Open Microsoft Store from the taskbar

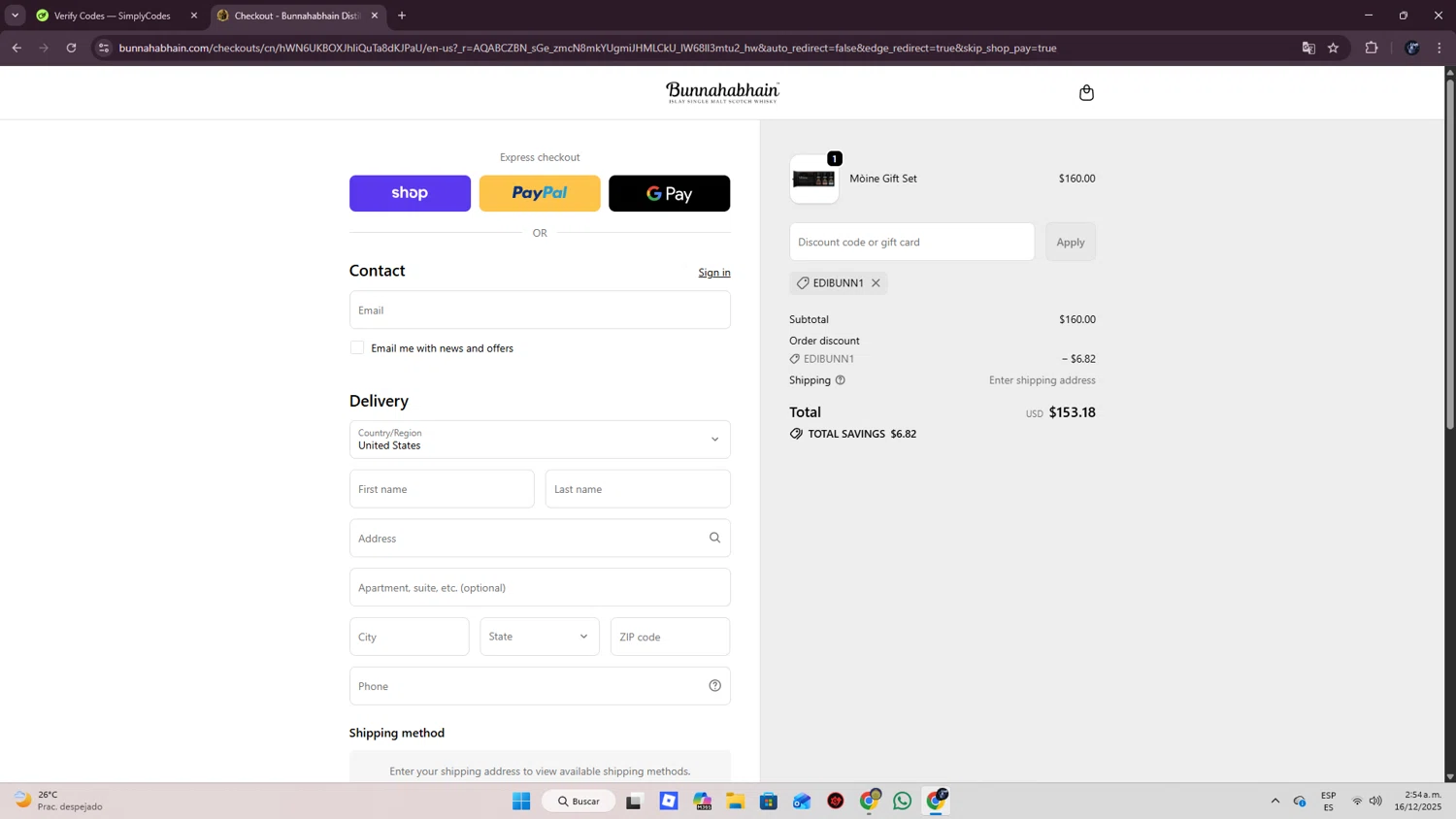[769, 802]
